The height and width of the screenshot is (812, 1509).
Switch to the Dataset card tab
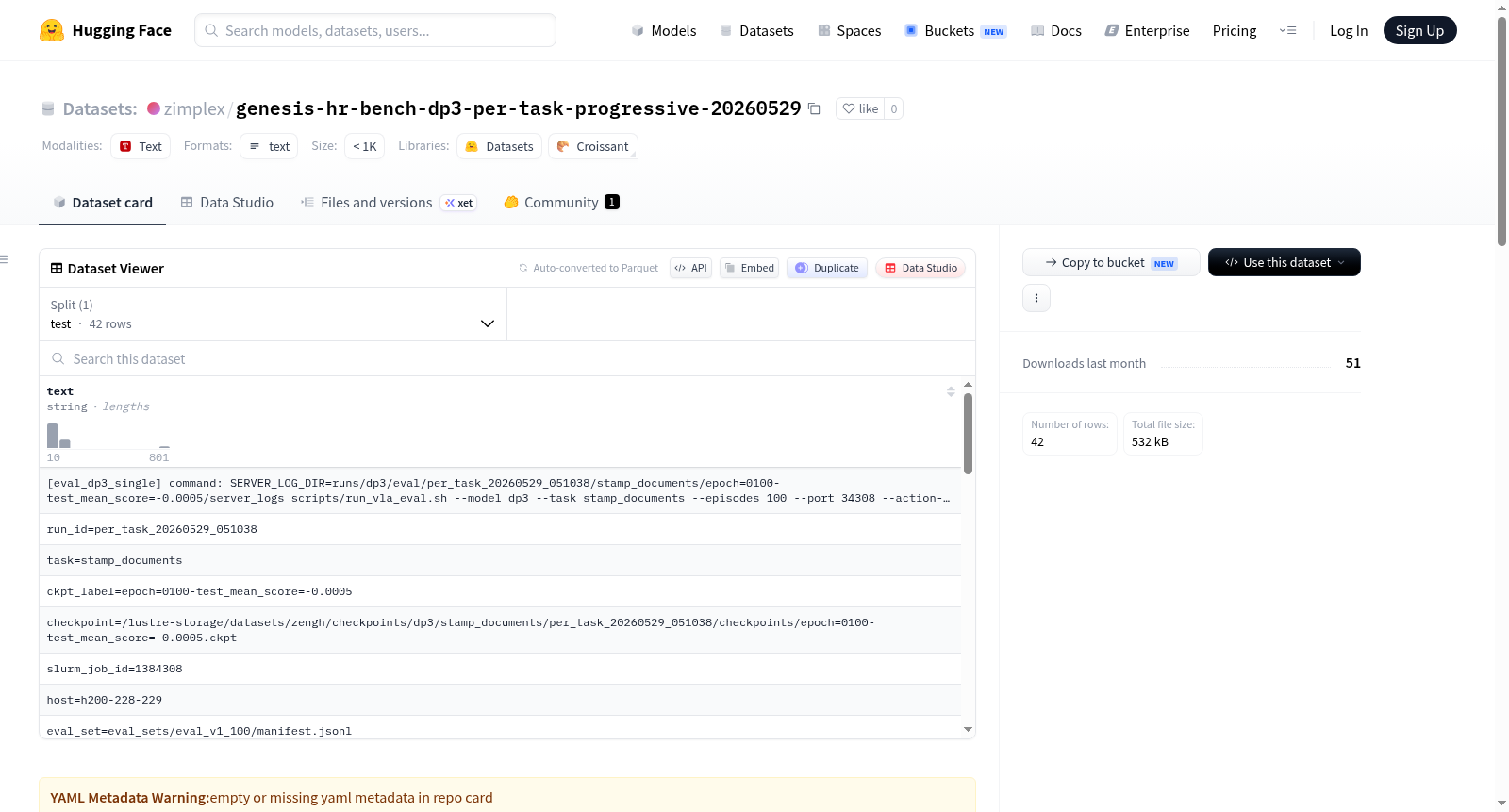click(x=103, y=202)
